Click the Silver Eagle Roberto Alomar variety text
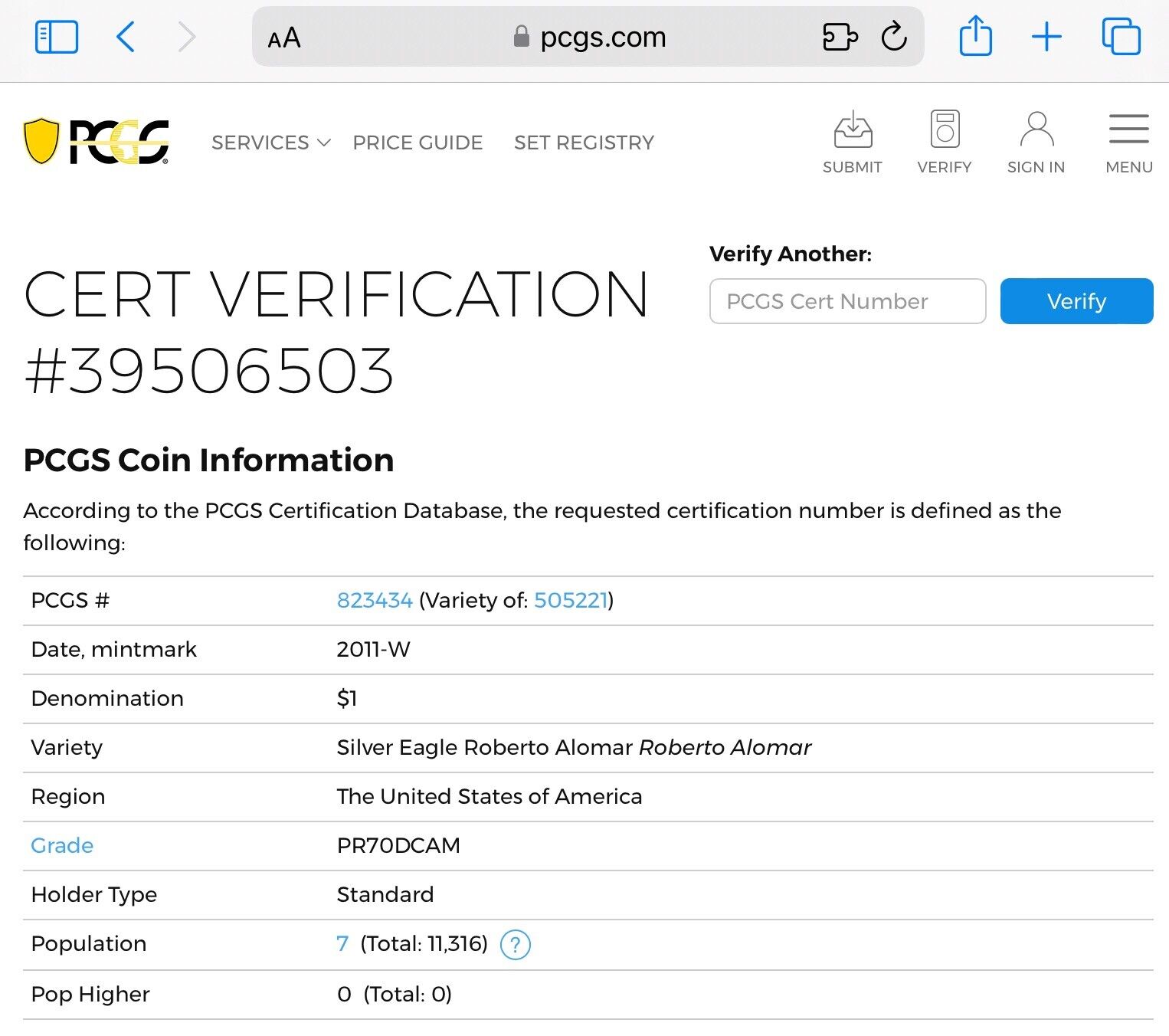The image size is (1169, 1036). tap(574, 747)
